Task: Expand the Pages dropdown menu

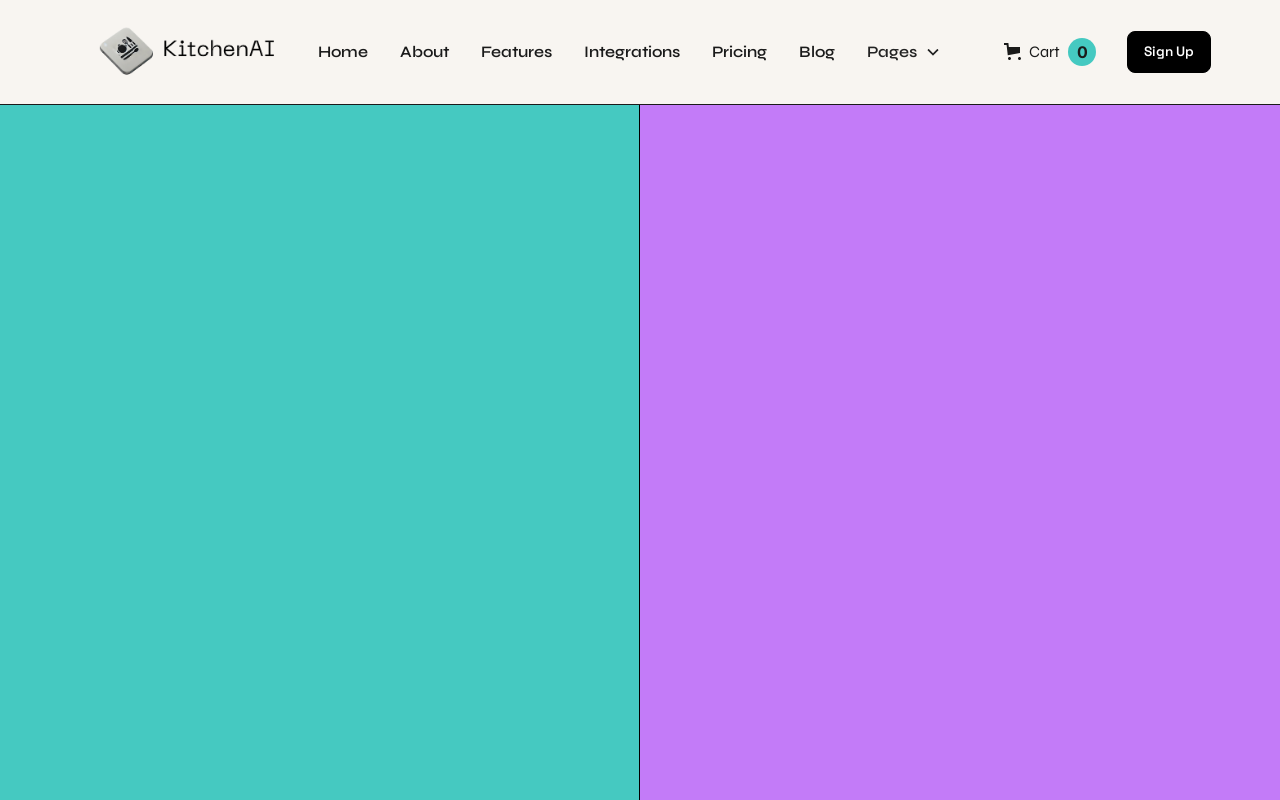Action: point(892,52)
